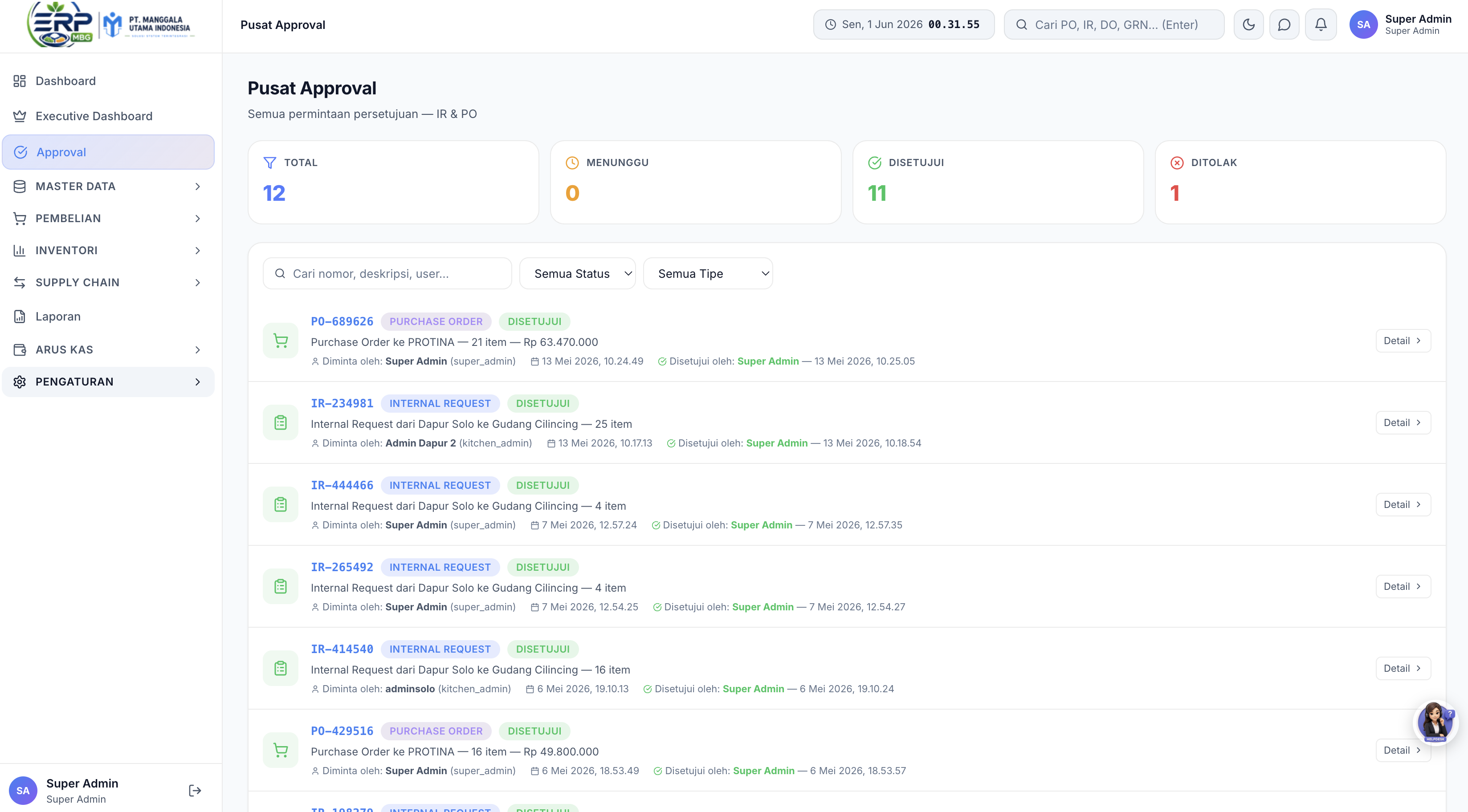Go to Dashboard in sidebar
Viewport: 1468px width, 812px height.
tap(108, 81)
